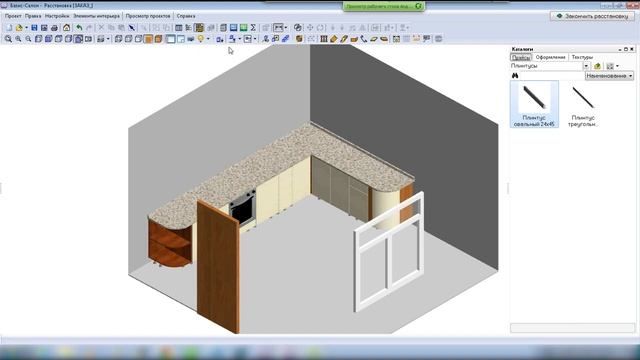Click the Закончить расстановку button

(592, 16)
